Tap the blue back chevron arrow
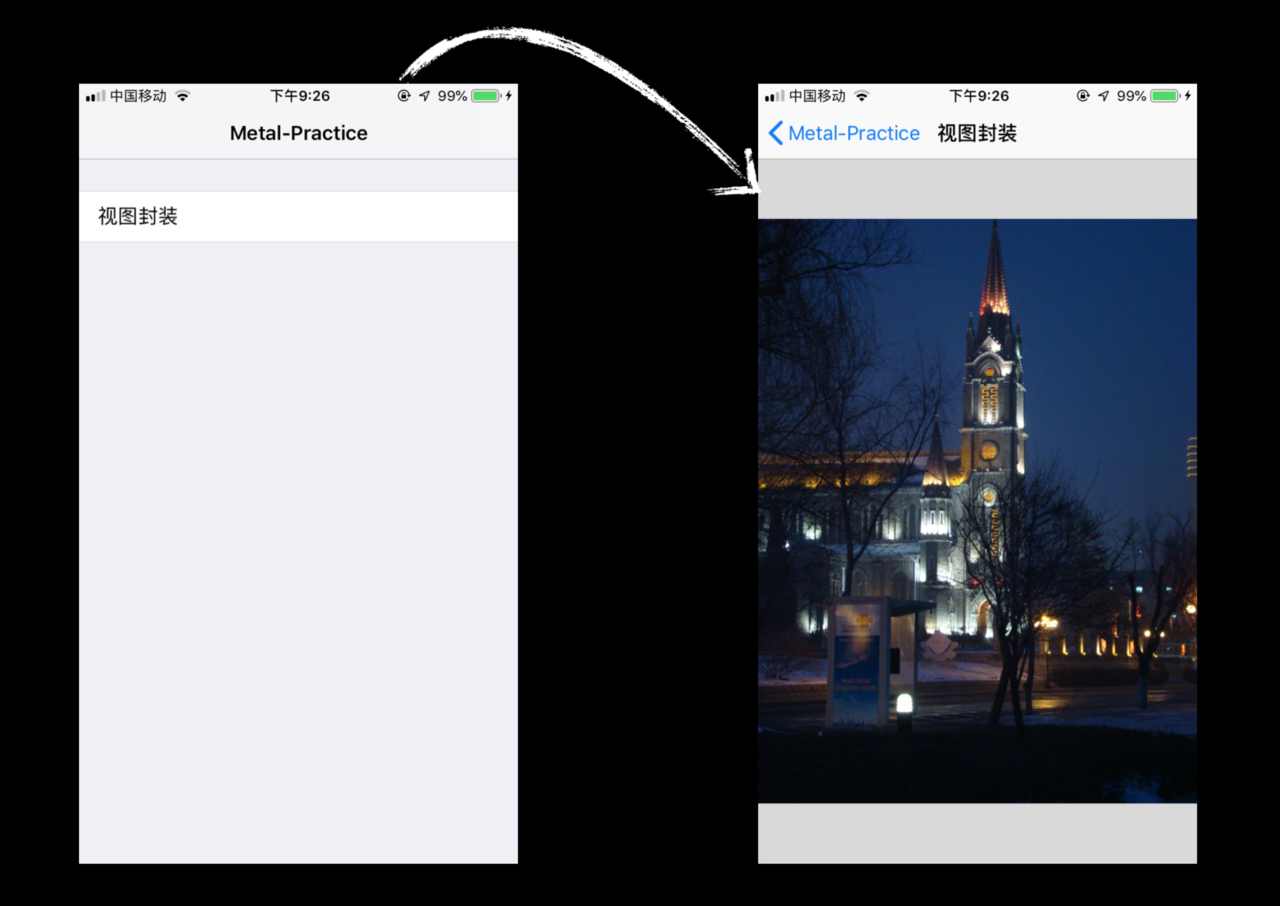1280x906 pixels. 776,133
